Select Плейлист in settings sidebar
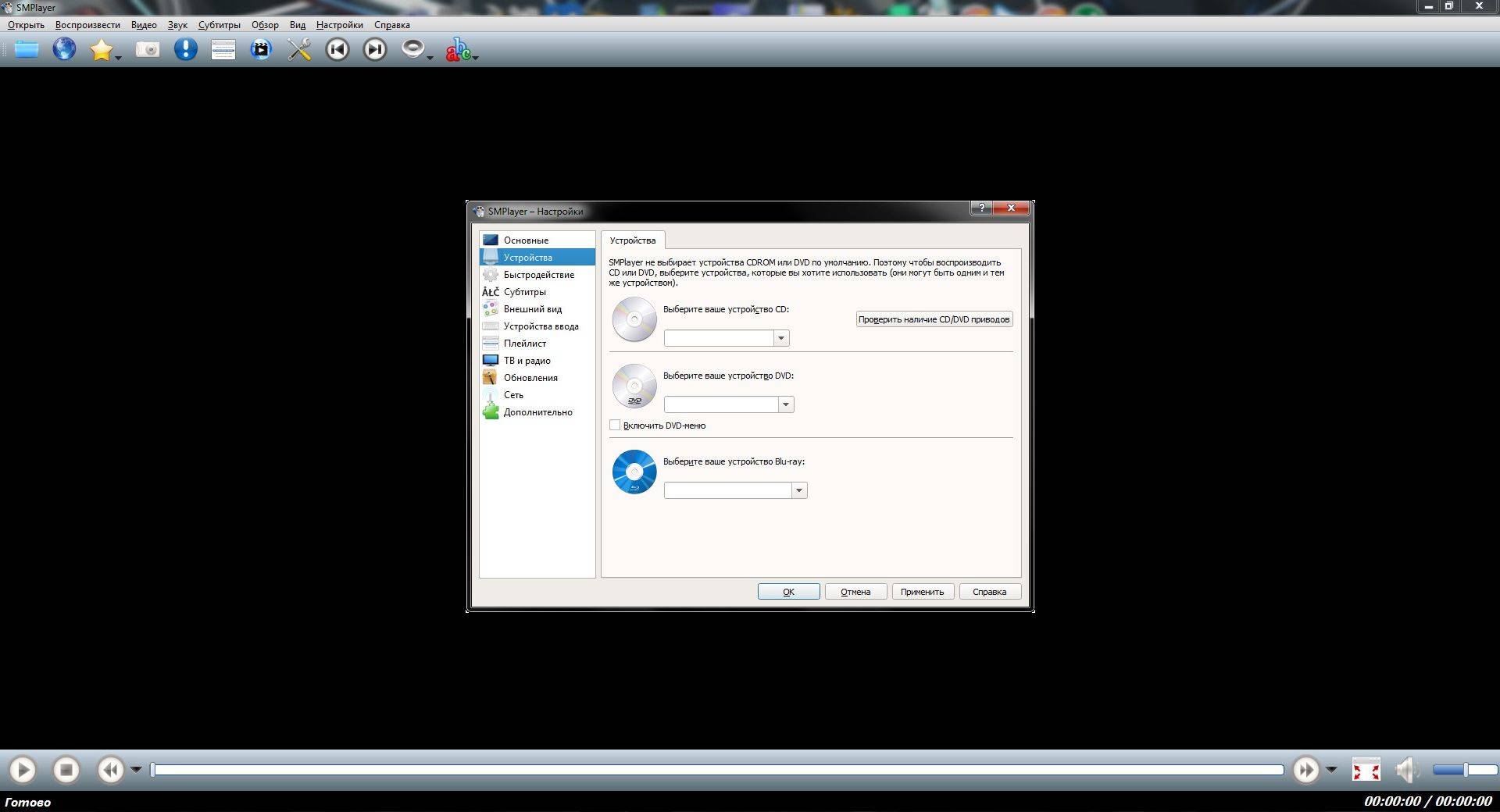1500x812 pixels. point(537,343)
